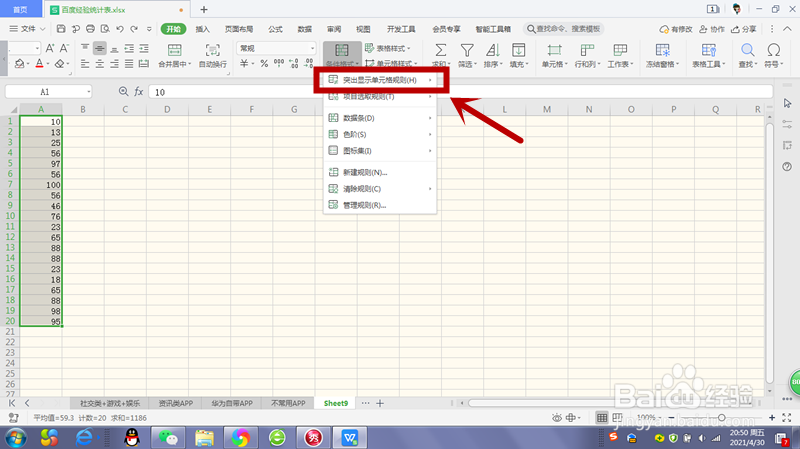Image resolution: width=800 pixels, height=449 pixels.
Task: Toggle vertical middle alignment button
Action: point(100,48)
